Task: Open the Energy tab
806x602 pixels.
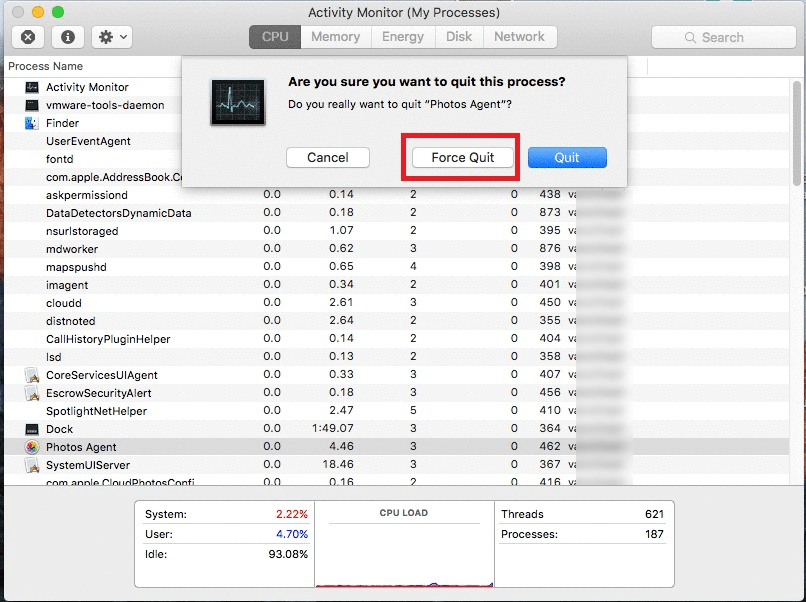Action: coord(403,37)
